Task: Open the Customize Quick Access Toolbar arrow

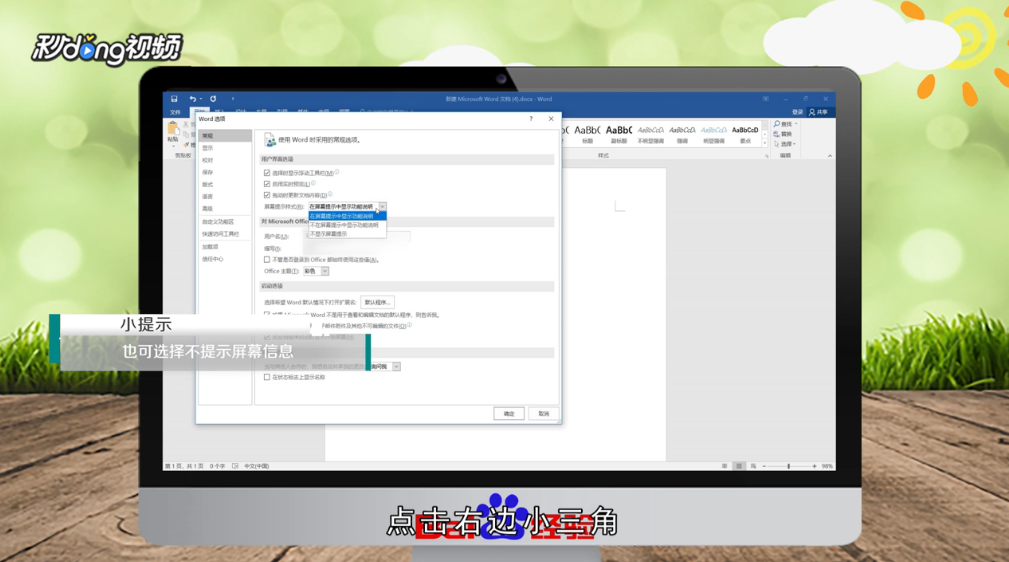Action: pos(232,99)
